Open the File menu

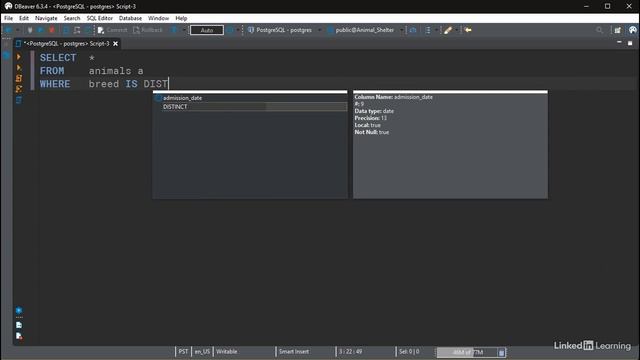(8, 18)
